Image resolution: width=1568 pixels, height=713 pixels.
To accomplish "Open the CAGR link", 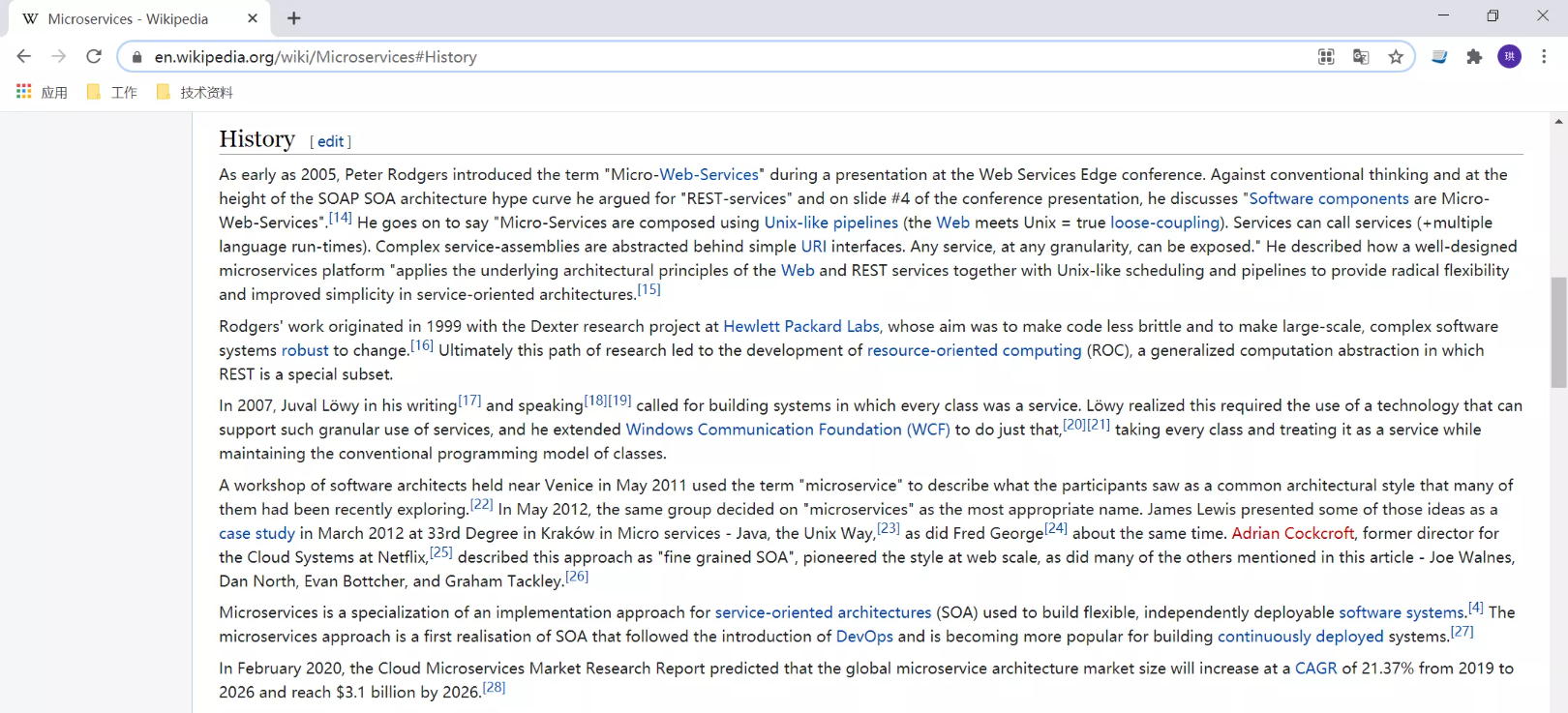I will pos(1315,668).
